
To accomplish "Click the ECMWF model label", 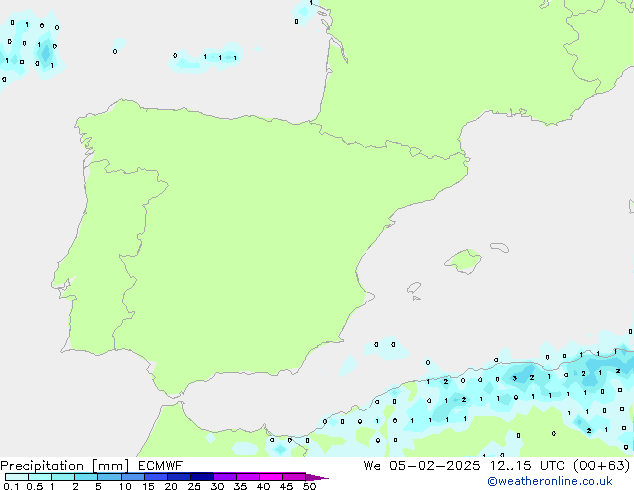I will (x=161, y=466).
